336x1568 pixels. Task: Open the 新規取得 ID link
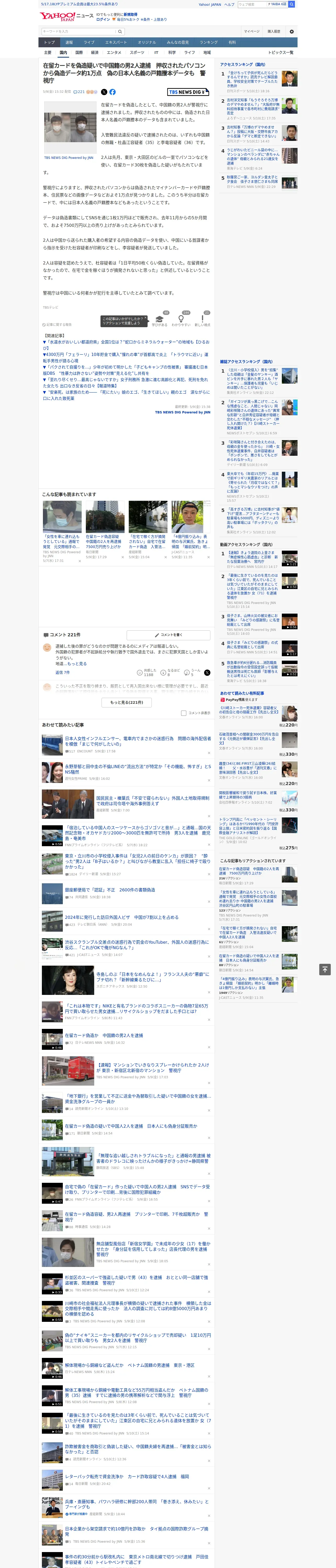click(x=131, y=15)
